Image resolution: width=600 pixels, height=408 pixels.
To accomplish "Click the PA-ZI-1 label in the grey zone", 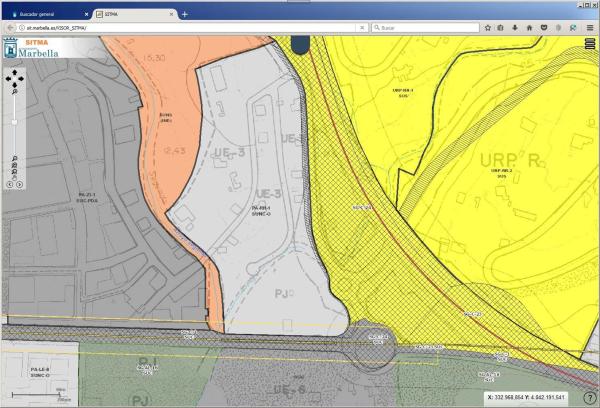I will point(87,197).
